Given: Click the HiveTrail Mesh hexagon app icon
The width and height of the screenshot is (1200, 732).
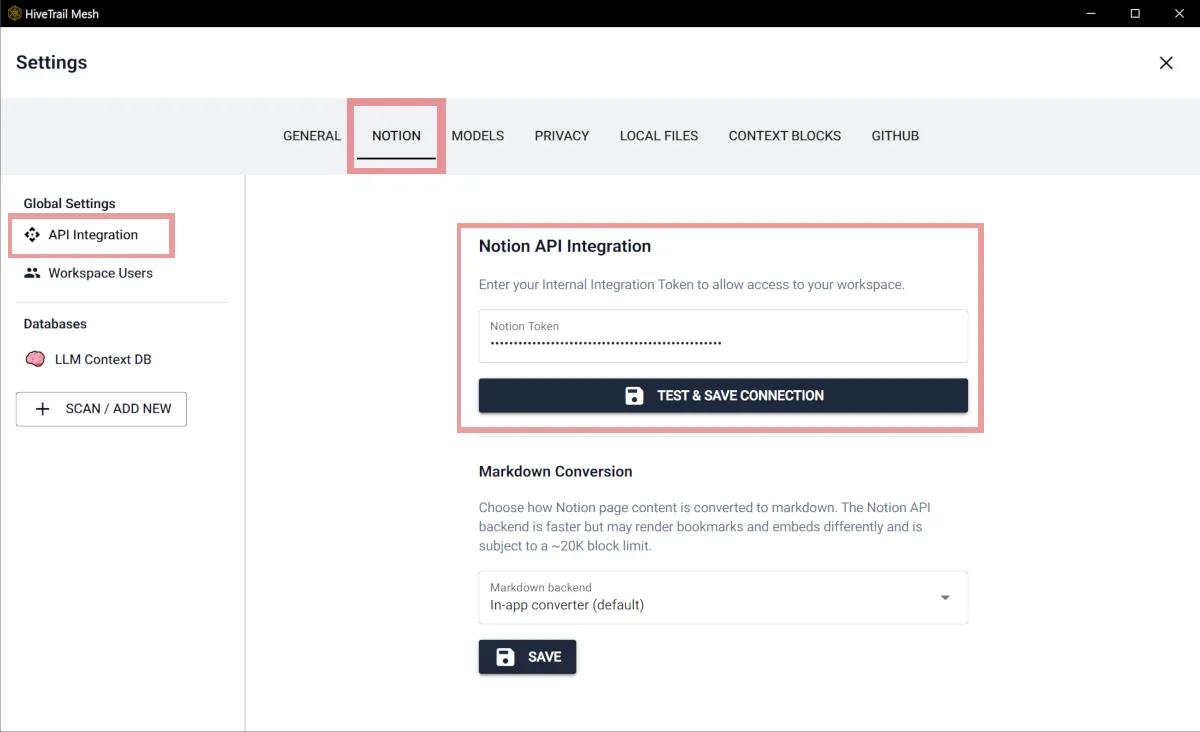Looking at the screenshot, I should click(x=14, y=14).
